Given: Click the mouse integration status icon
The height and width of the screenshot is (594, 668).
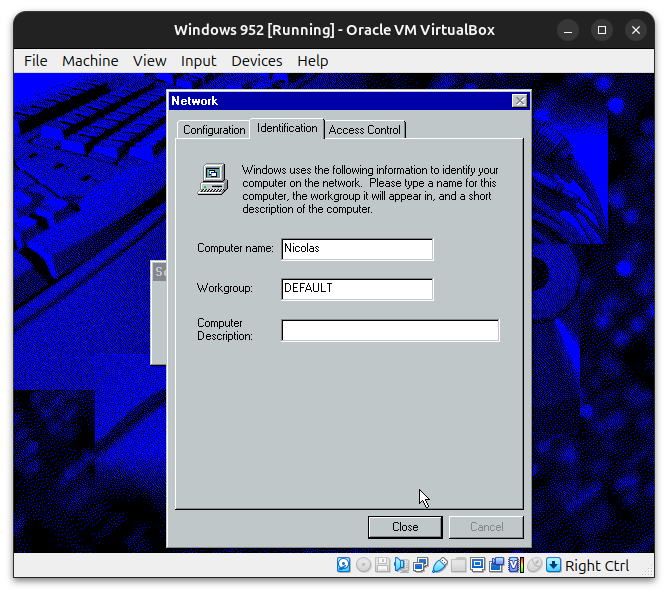Looking at the screenshot, I should pyautogui.click(x=534, y=565).
